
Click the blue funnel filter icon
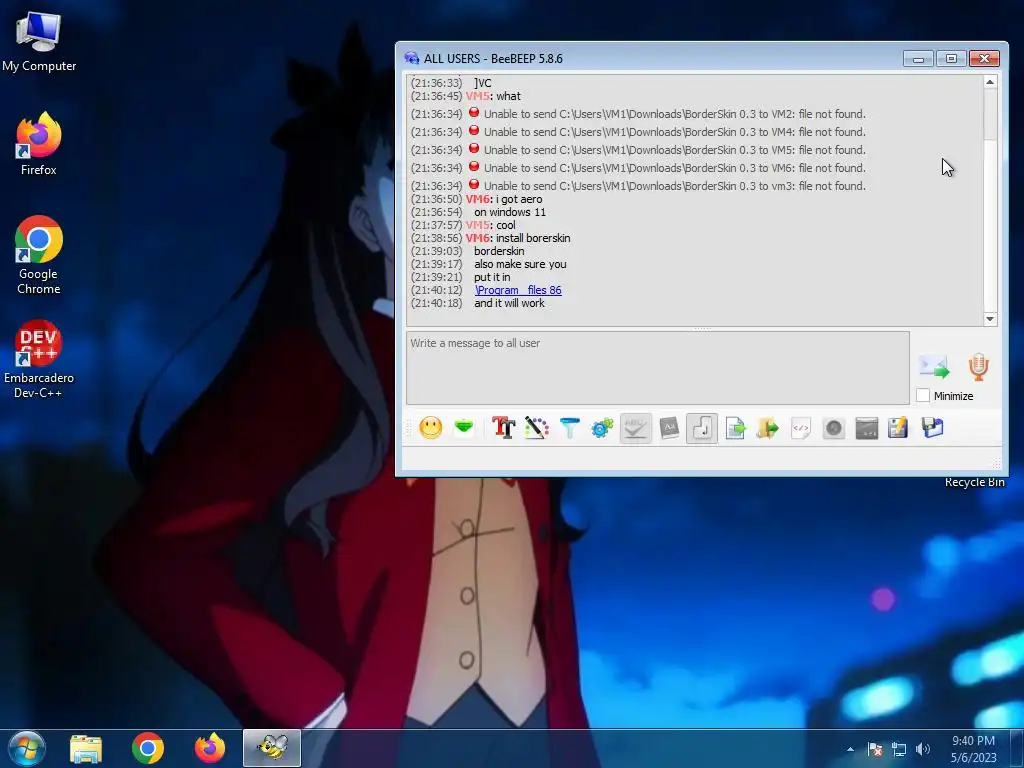pos(569,428)
